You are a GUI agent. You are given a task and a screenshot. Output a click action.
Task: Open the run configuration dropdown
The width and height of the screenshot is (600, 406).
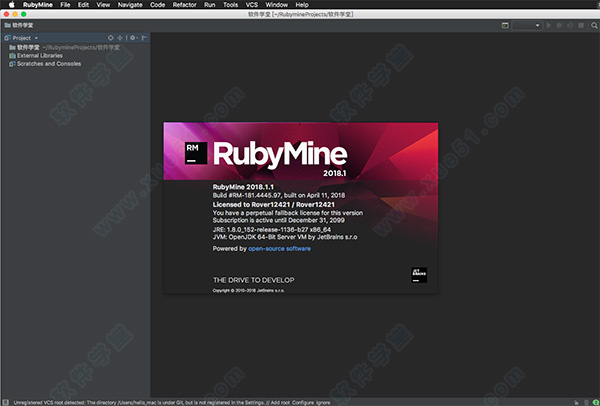coord(527,25)
